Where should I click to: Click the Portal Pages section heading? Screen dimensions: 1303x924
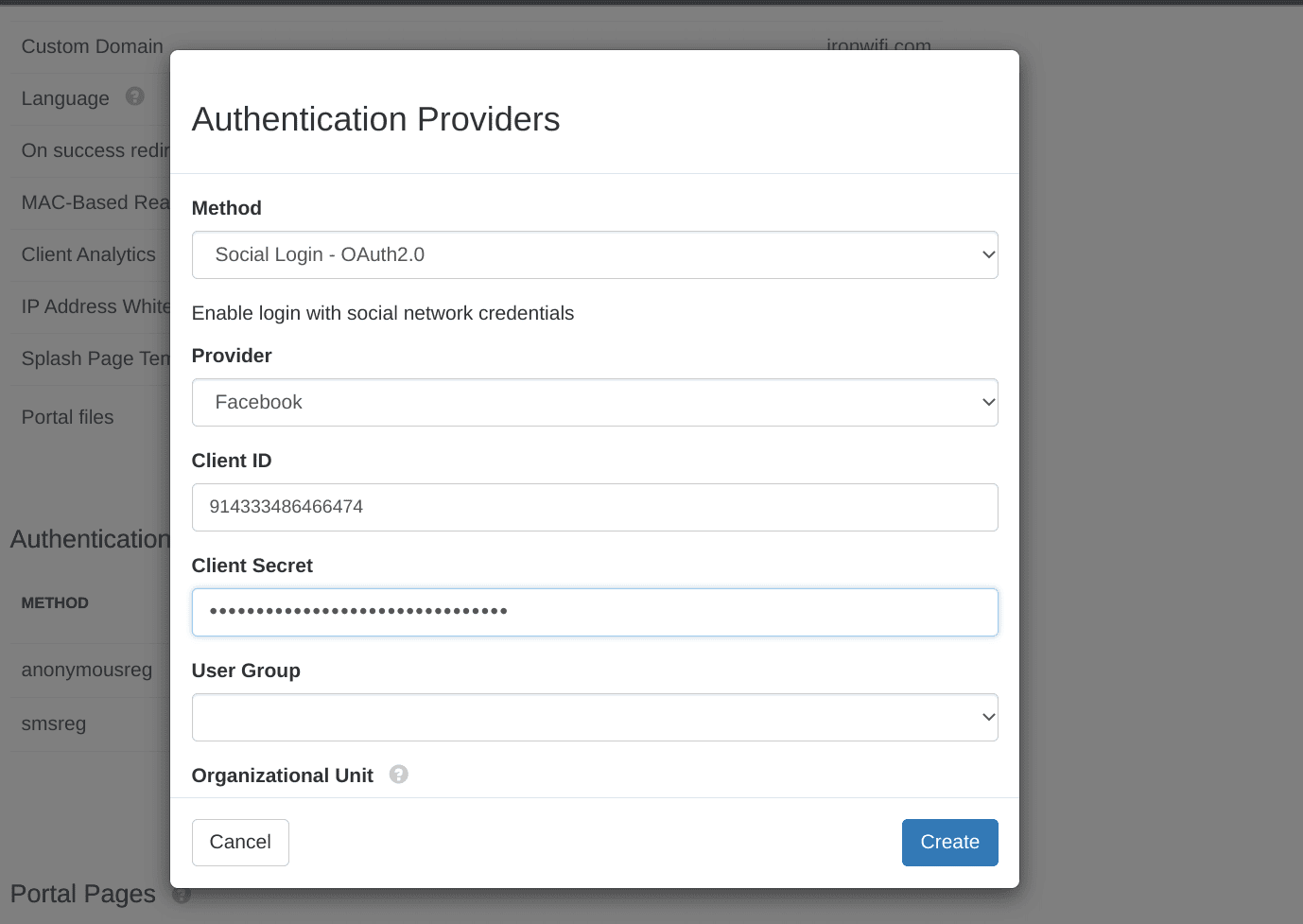(82, 894)
